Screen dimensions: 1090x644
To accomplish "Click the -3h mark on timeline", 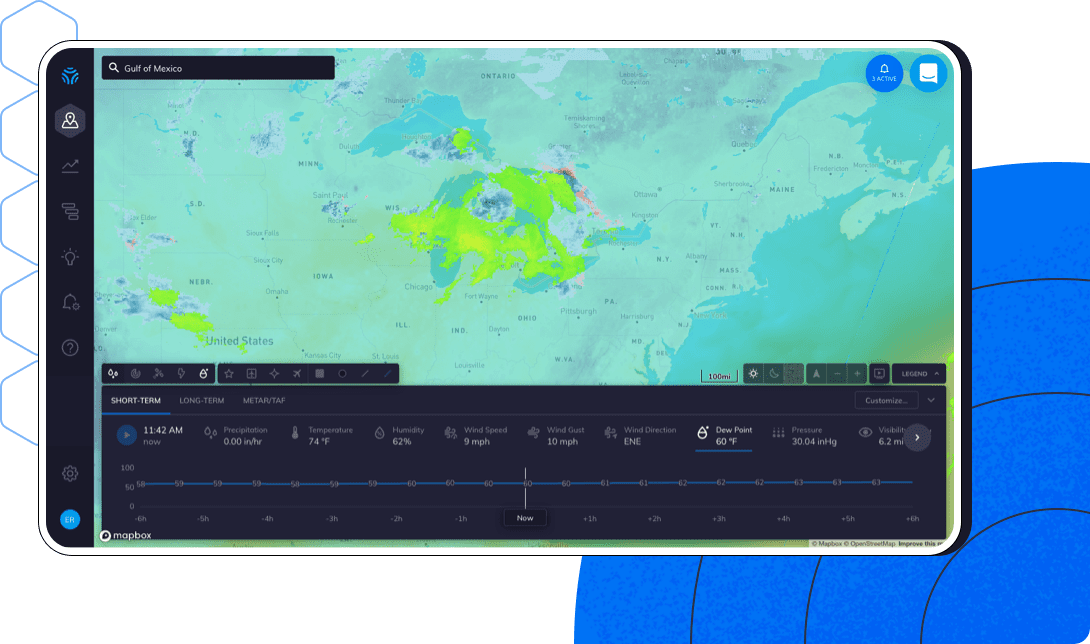I will tap(332, 519).
